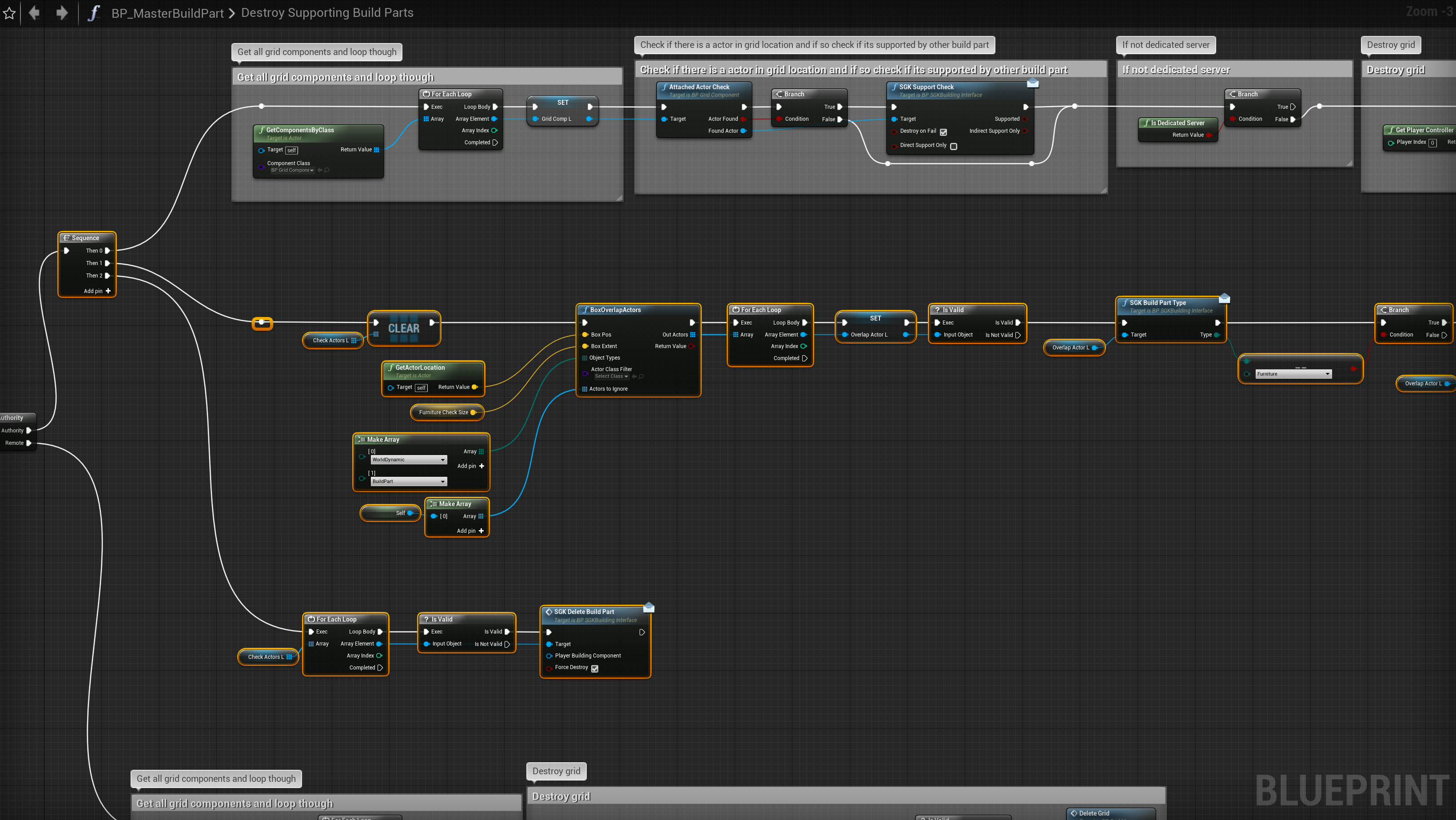Click Destroy Supporting Build Parts breadcrumb

tap(327, 12)
